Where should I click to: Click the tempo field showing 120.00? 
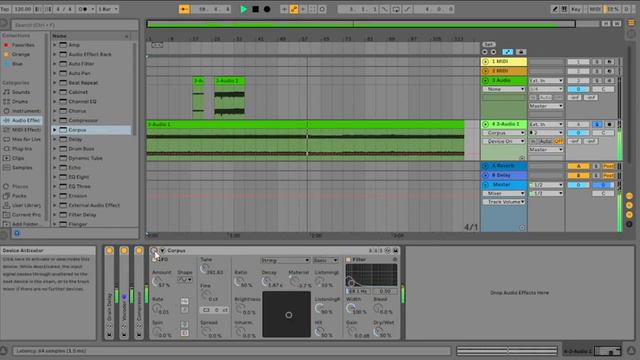click(22, 9)
